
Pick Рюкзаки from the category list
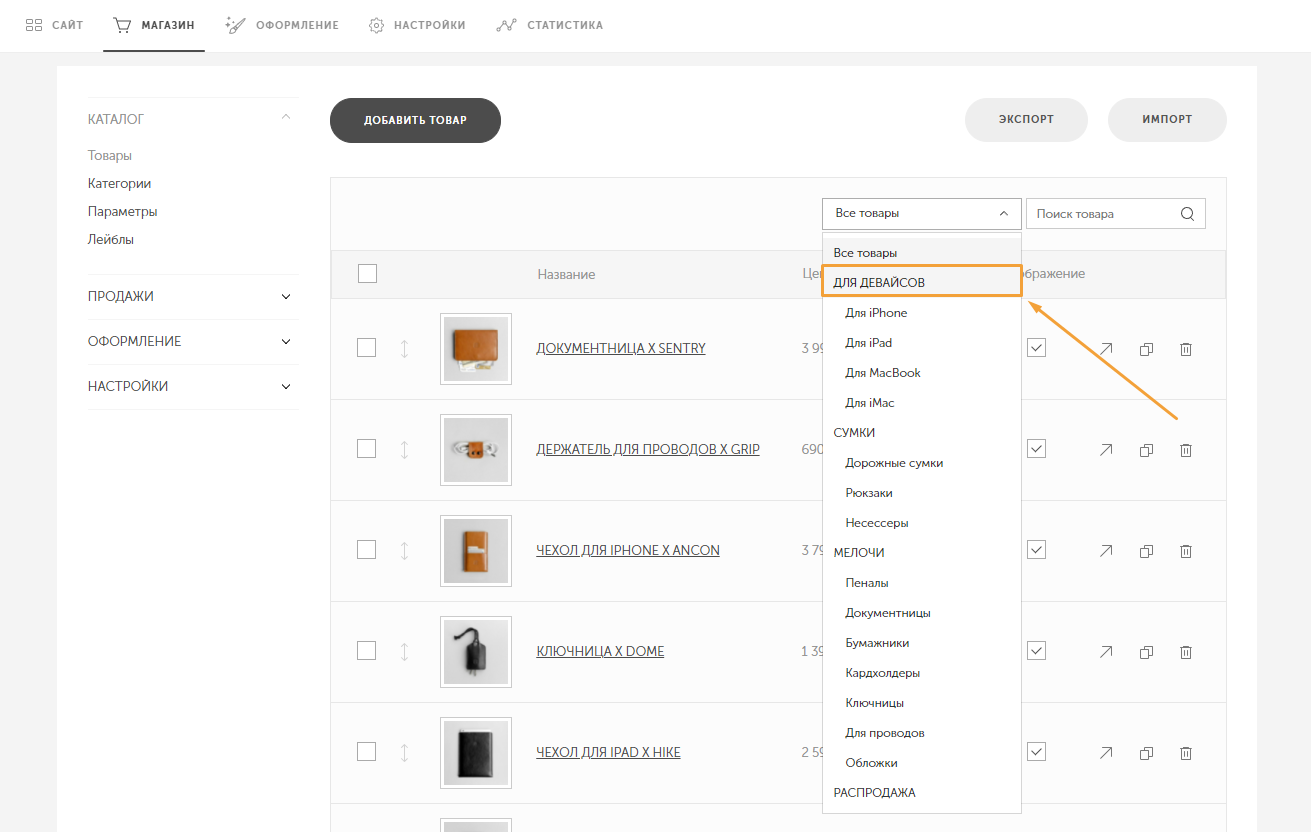922,493
